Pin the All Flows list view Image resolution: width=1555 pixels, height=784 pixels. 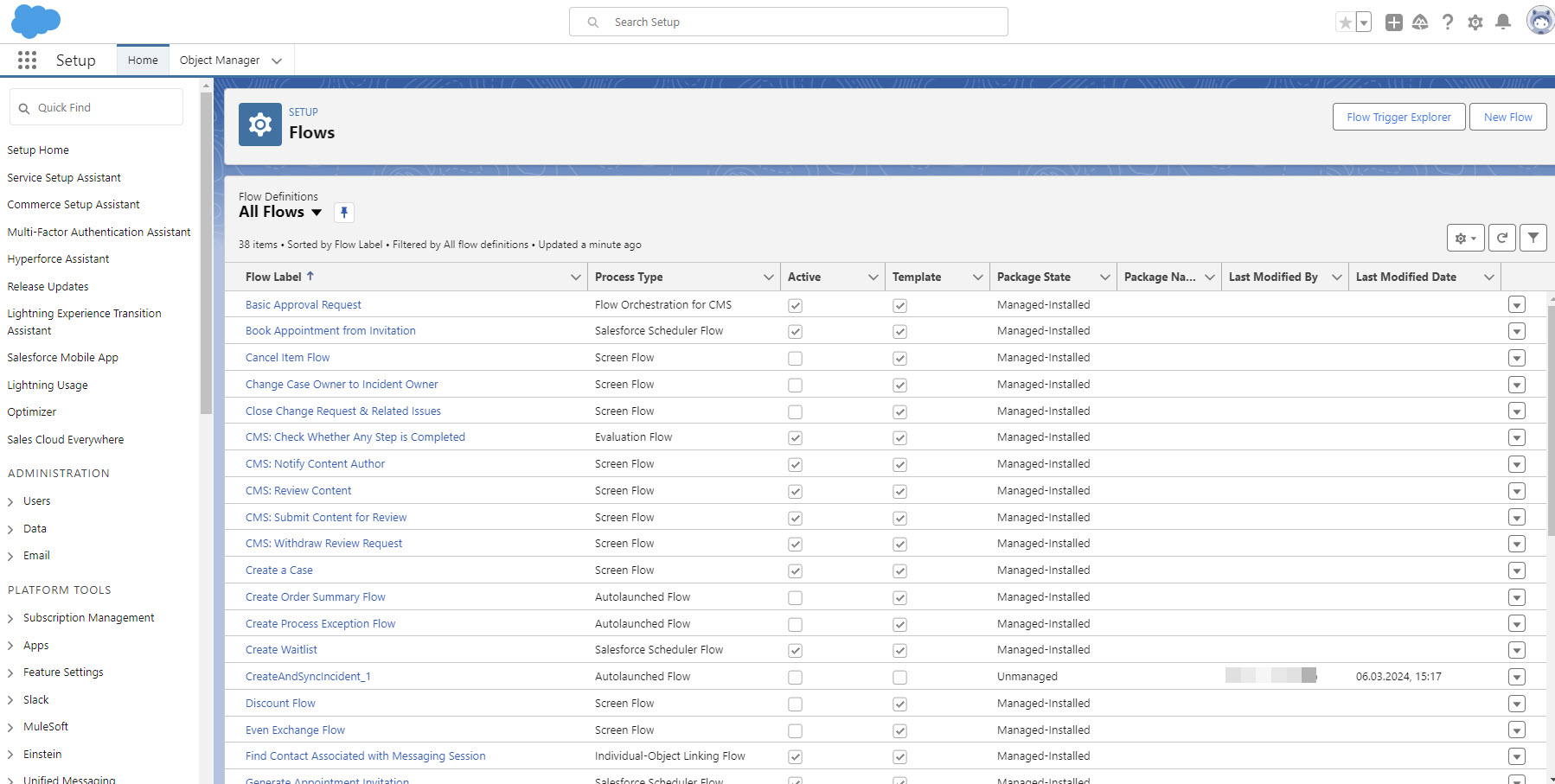click(x=344, y=213)
